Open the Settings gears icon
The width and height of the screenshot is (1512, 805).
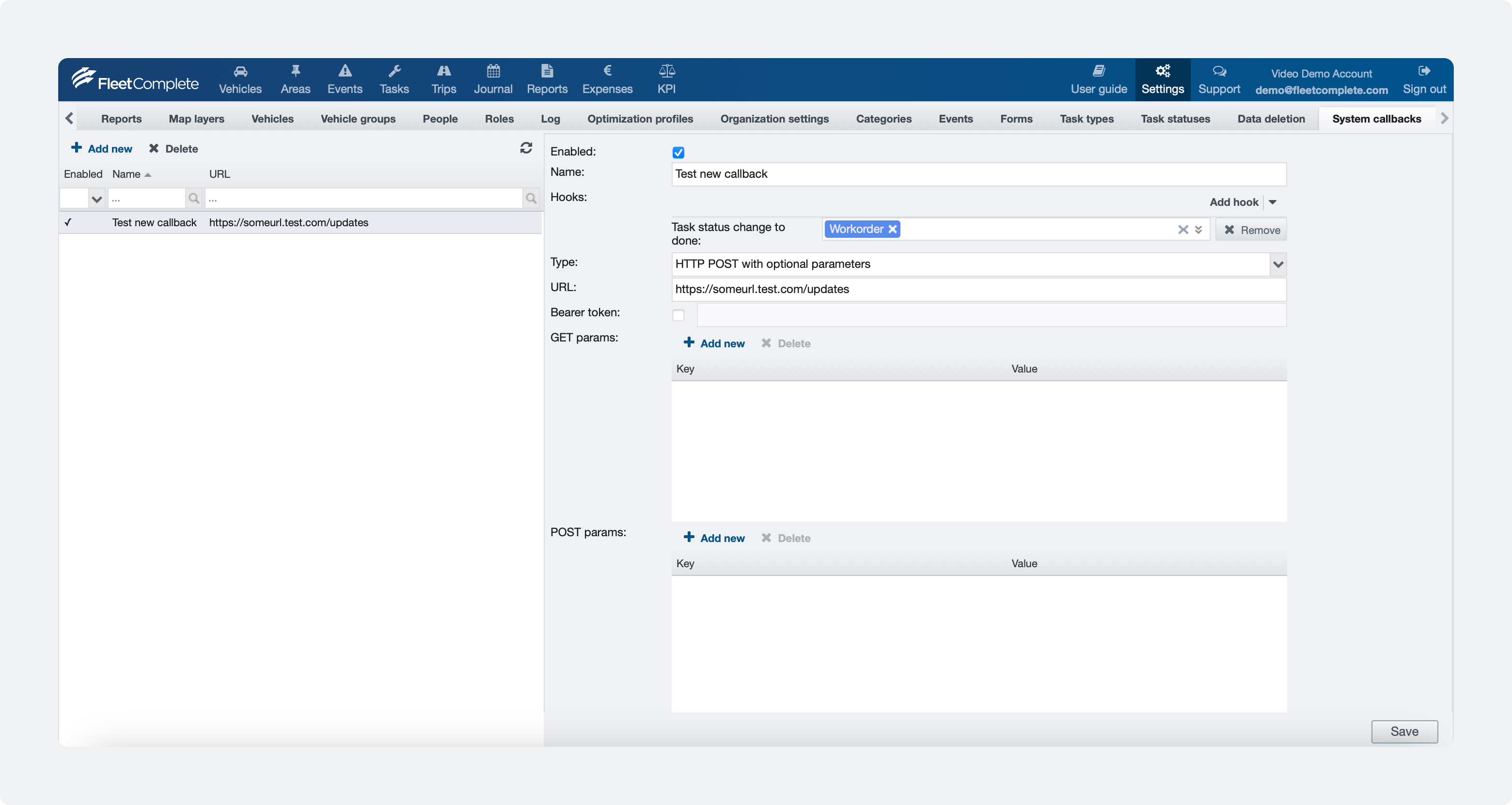click(1162, 71)
